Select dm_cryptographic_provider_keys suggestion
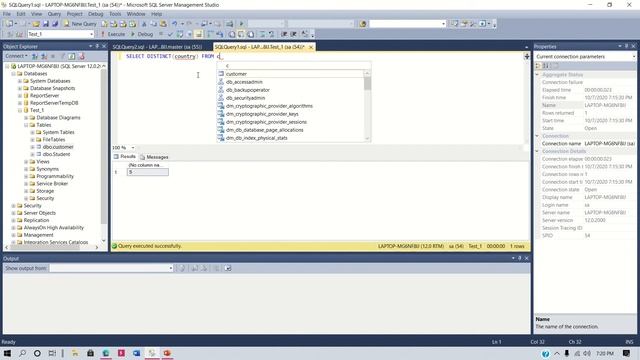 pos(290,114)
